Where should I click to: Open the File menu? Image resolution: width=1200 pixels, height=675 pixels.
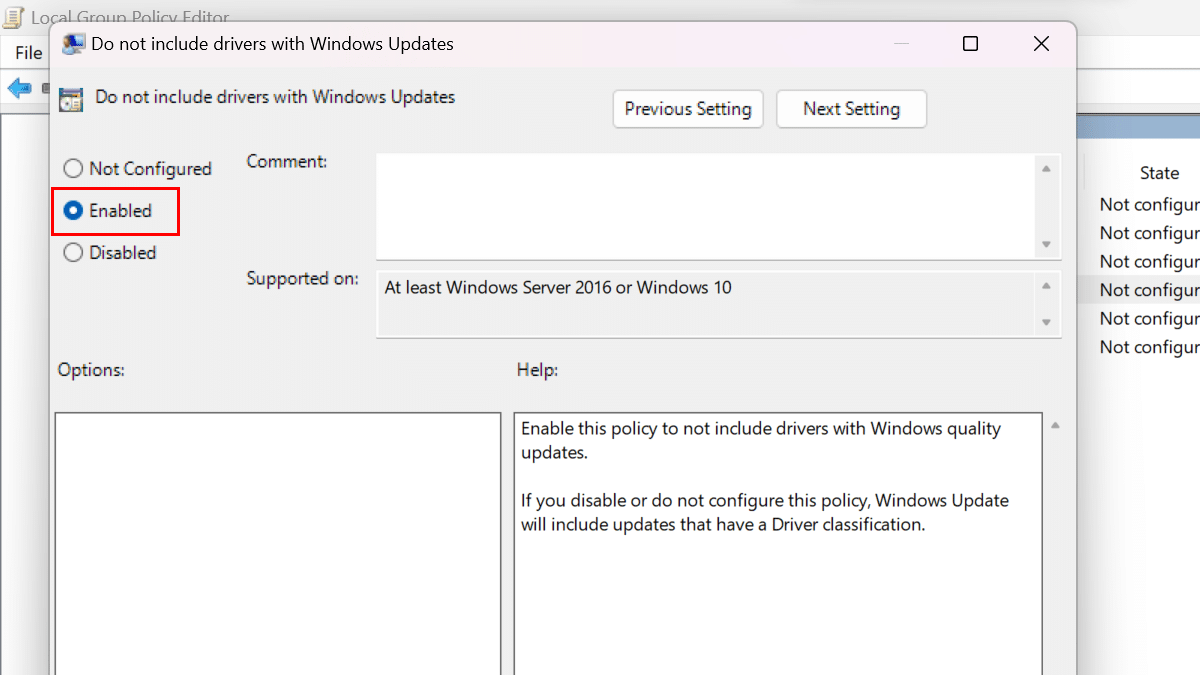pyautogui.click(x=28, y=53)
